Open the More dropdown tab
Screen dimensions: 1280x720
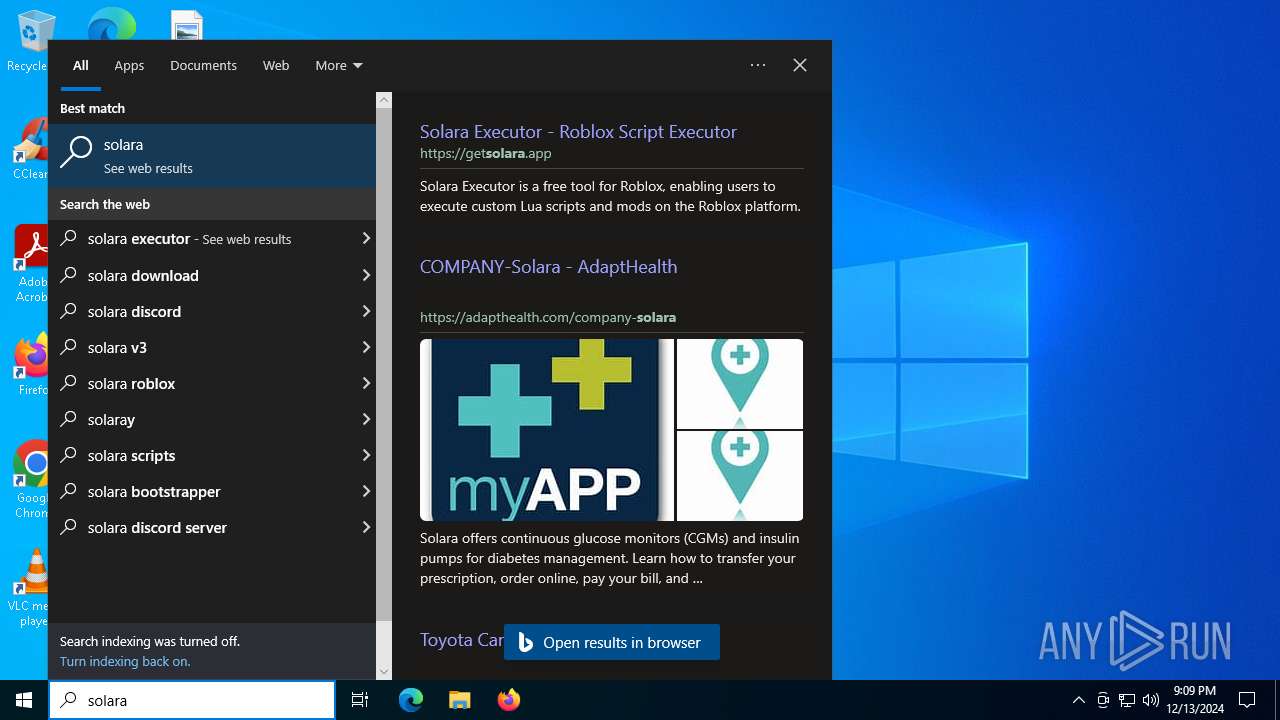click(x=339, y=65)
